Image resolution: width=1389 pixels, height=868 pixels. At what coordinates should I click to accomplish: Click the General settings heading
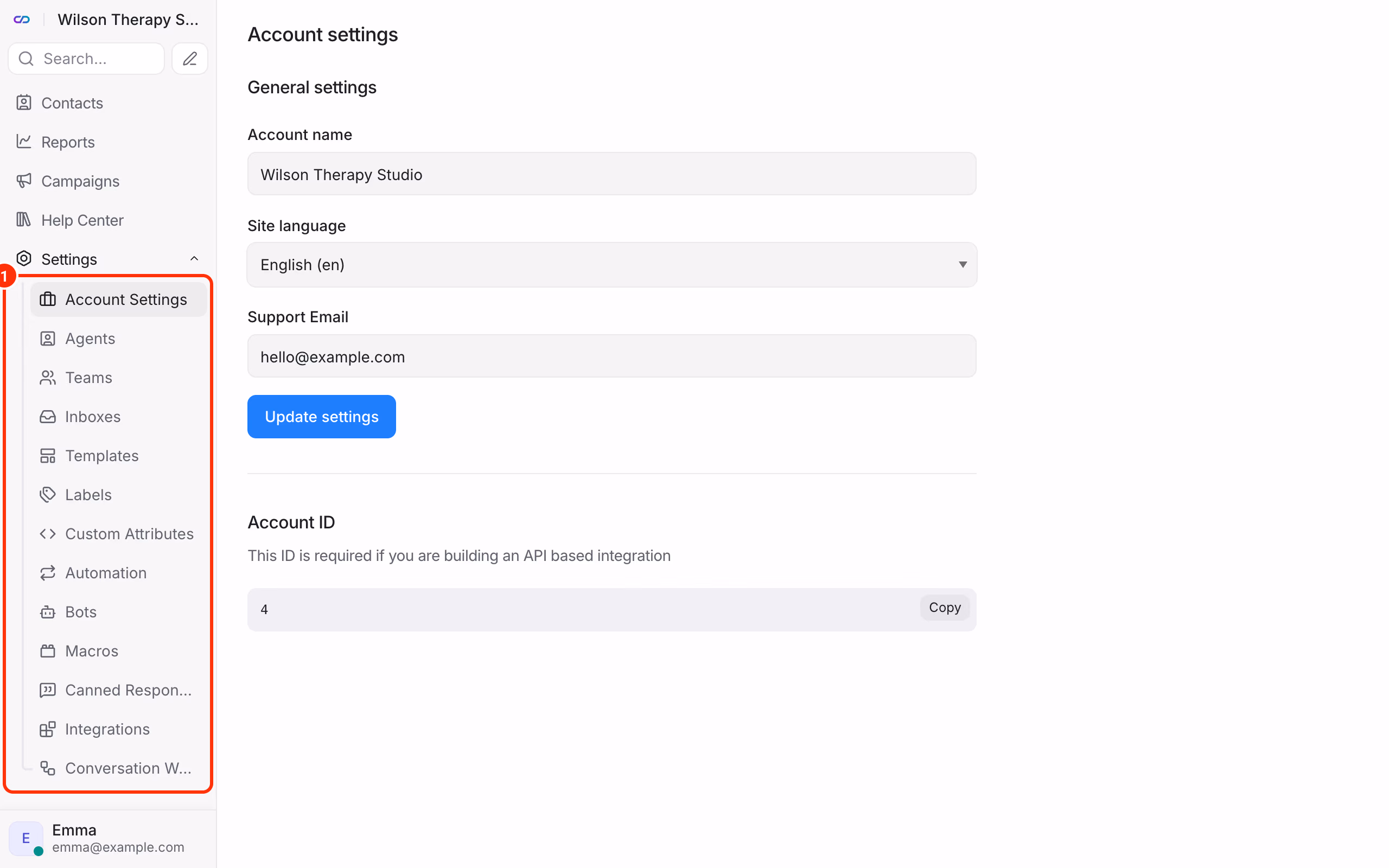311,87
